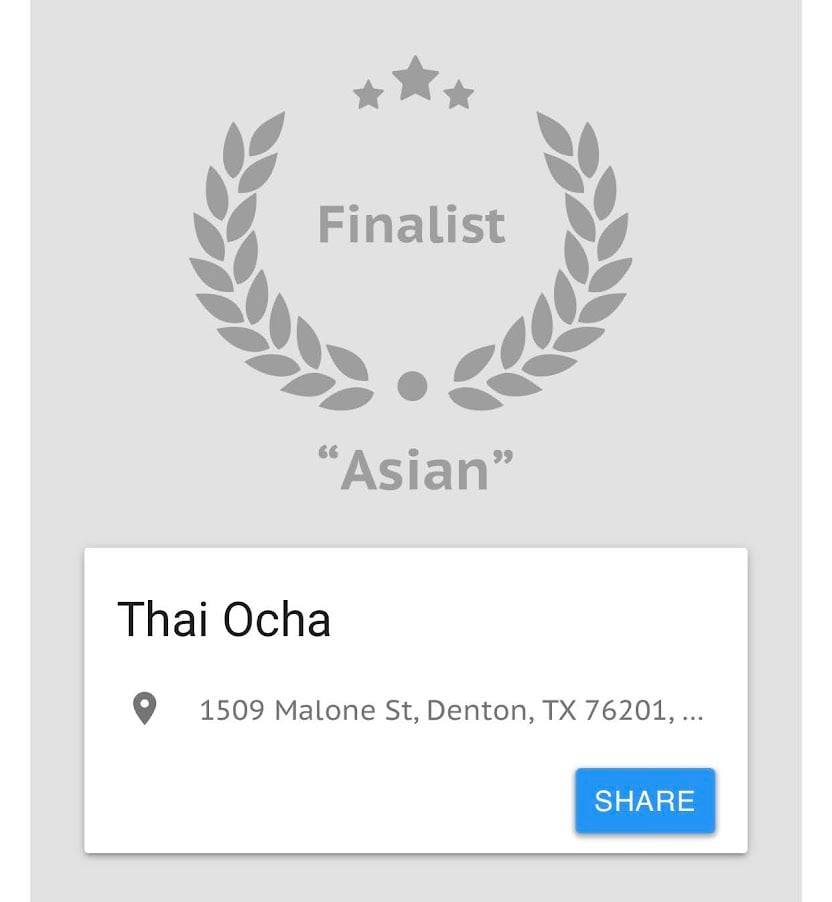The height and width of the screenshot is (902, 832).
Task: Click the dot at the wreath's base
Action: click(x=412, y=385)
